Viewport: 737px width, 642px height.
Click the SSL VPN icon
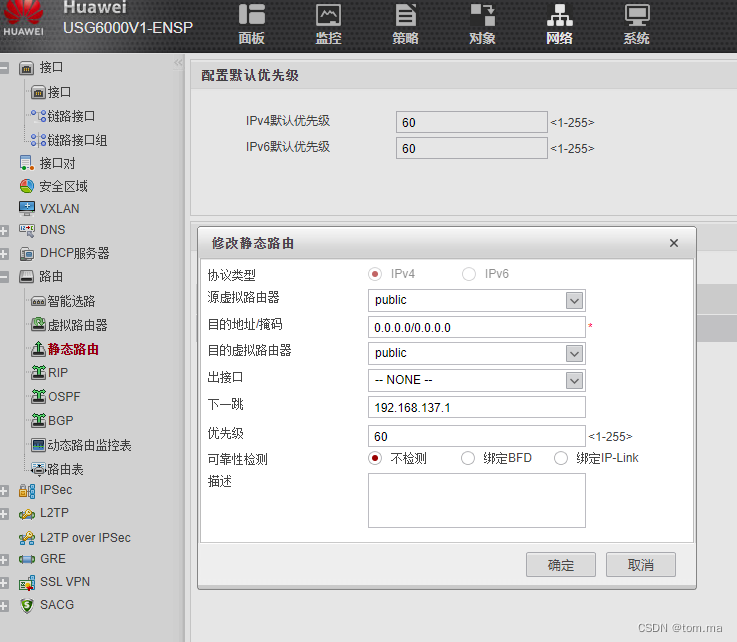point(27,583)
